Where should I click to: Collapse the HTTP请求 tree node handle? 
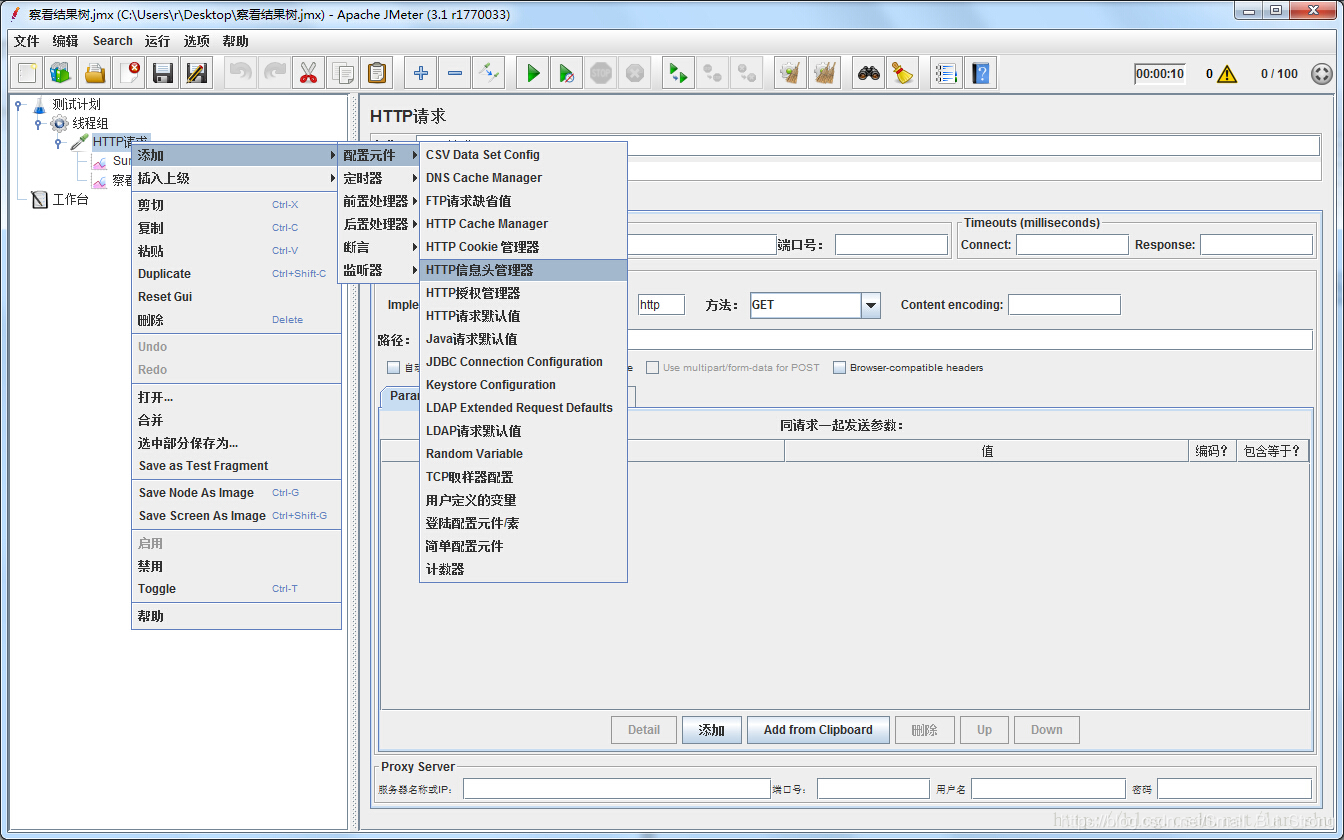(59, 143)
